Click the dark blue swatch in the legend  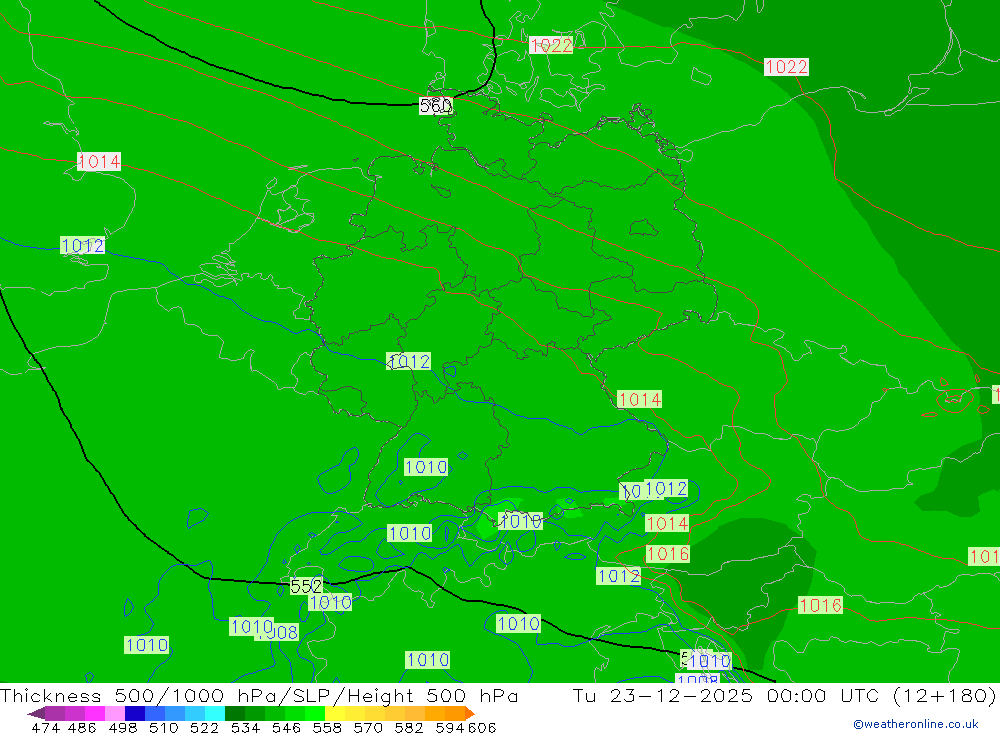[x=133, y=713]
